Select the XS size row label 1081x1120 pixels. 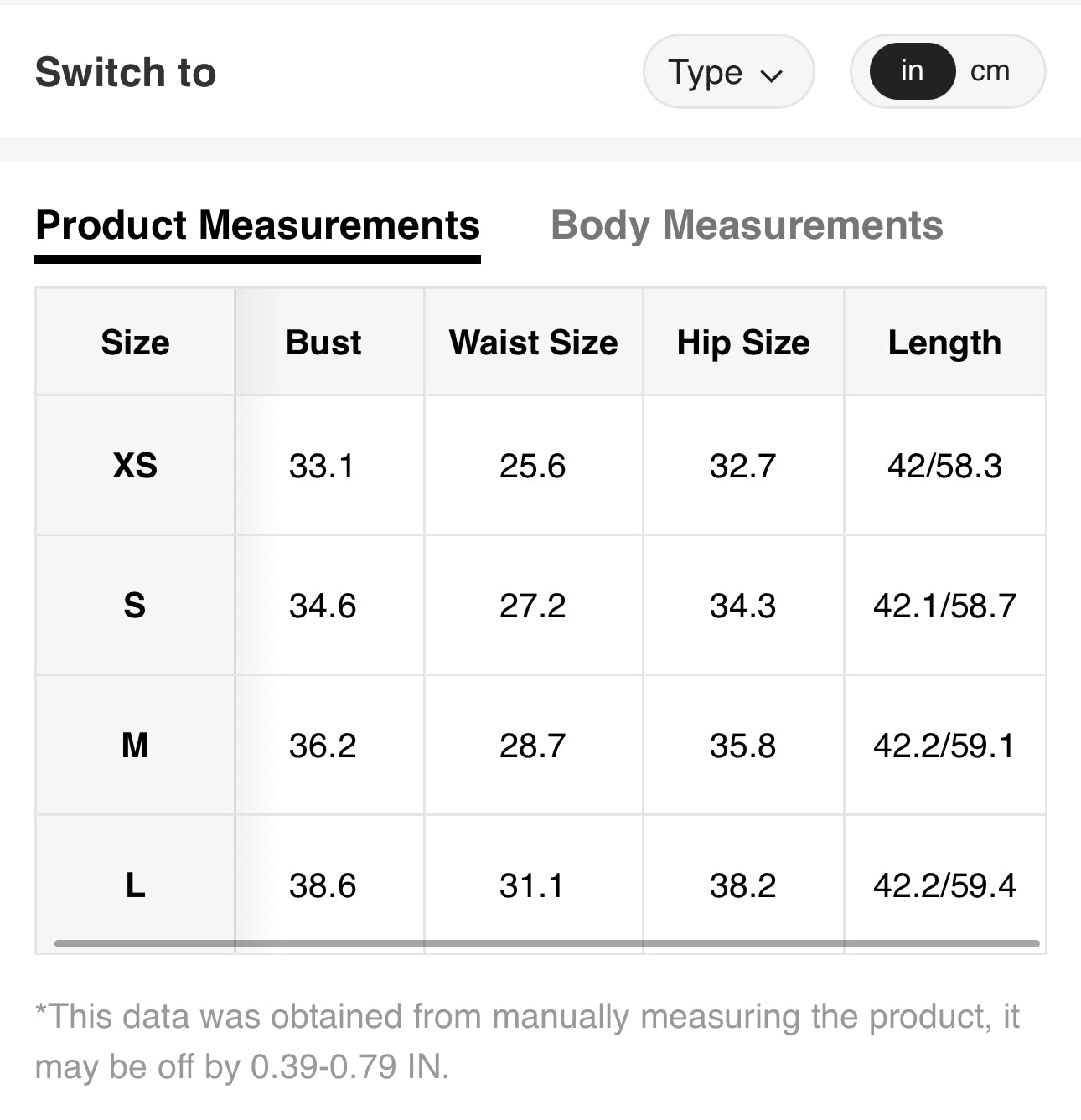click(135, 466)
